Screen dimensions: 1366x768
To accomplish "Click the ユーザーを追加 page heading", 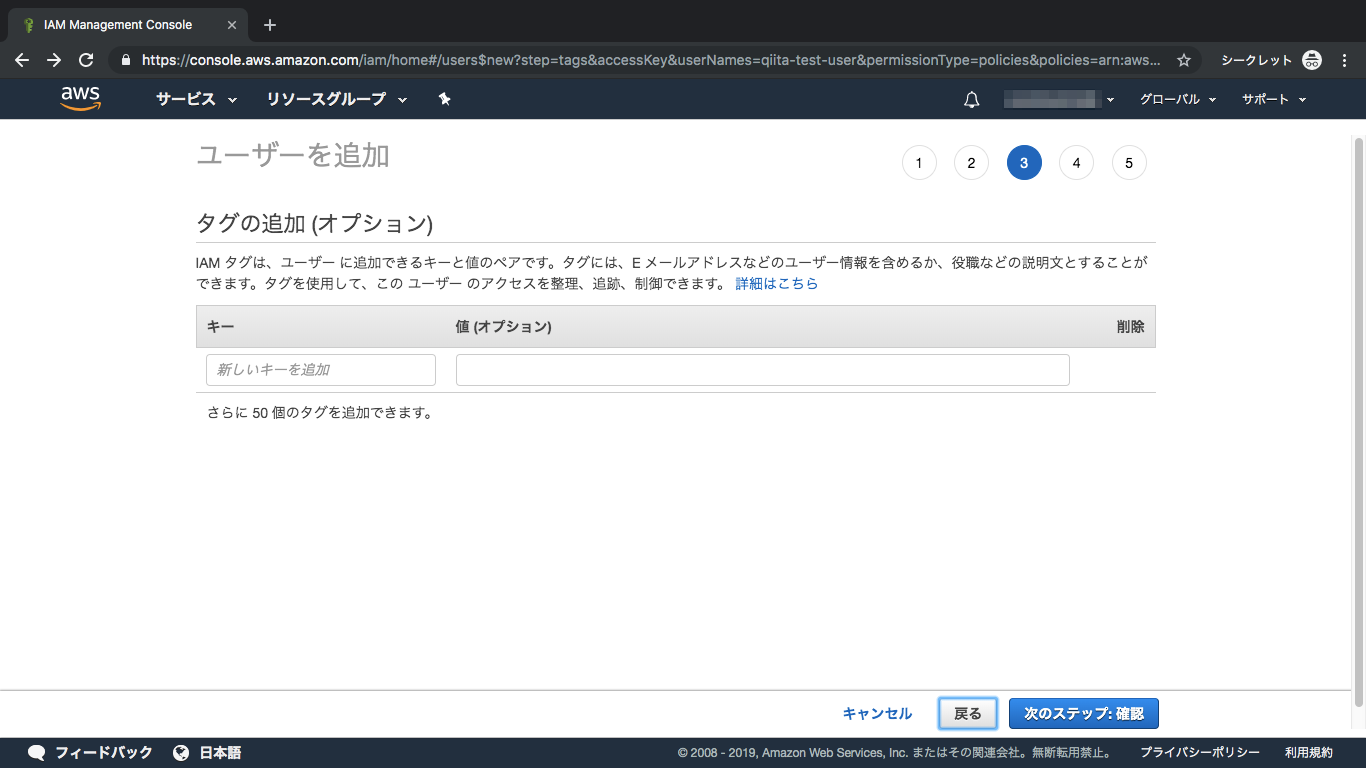I will [293, 155].
